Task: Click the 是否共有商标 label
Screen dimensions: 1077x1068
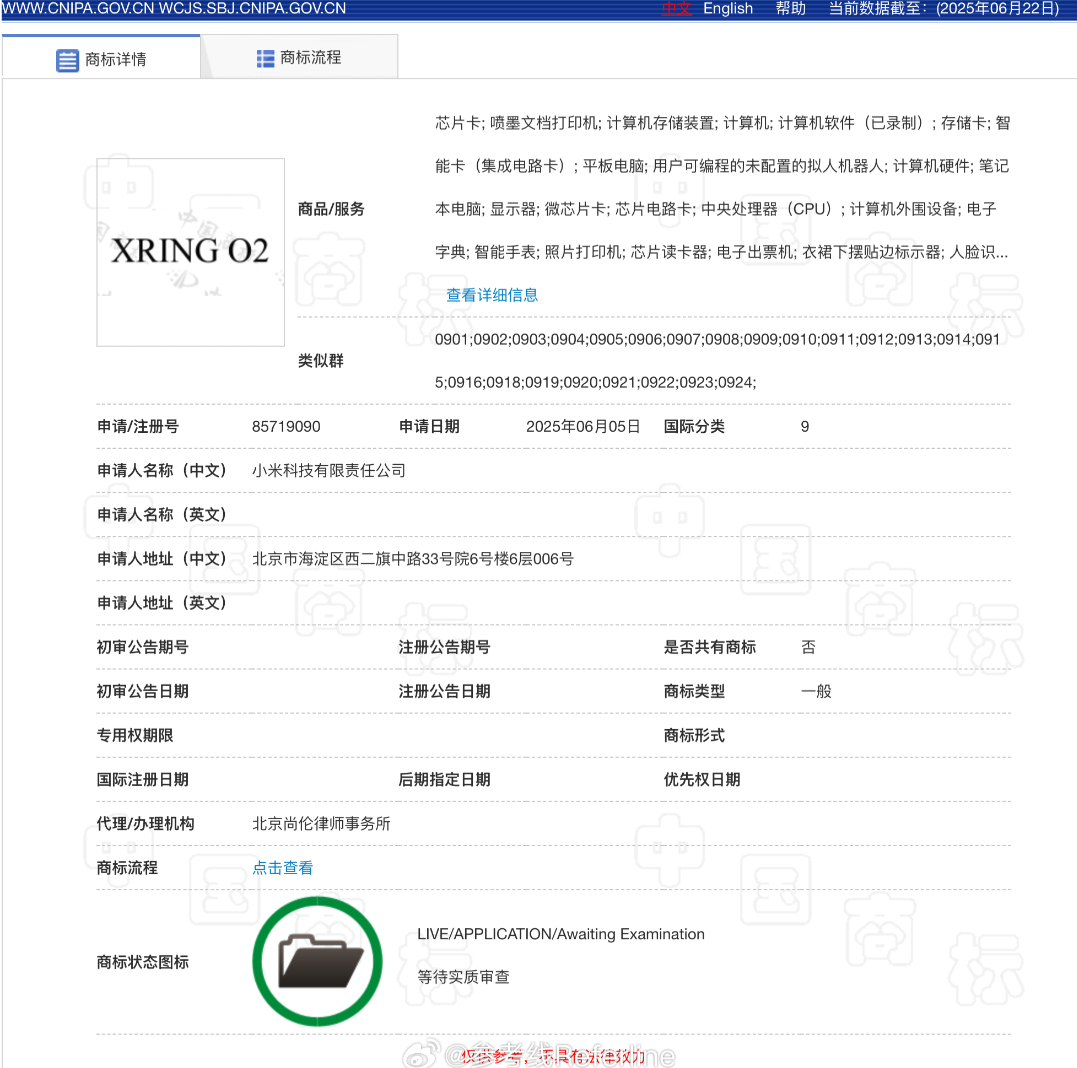Action: [x=710, y=647]
